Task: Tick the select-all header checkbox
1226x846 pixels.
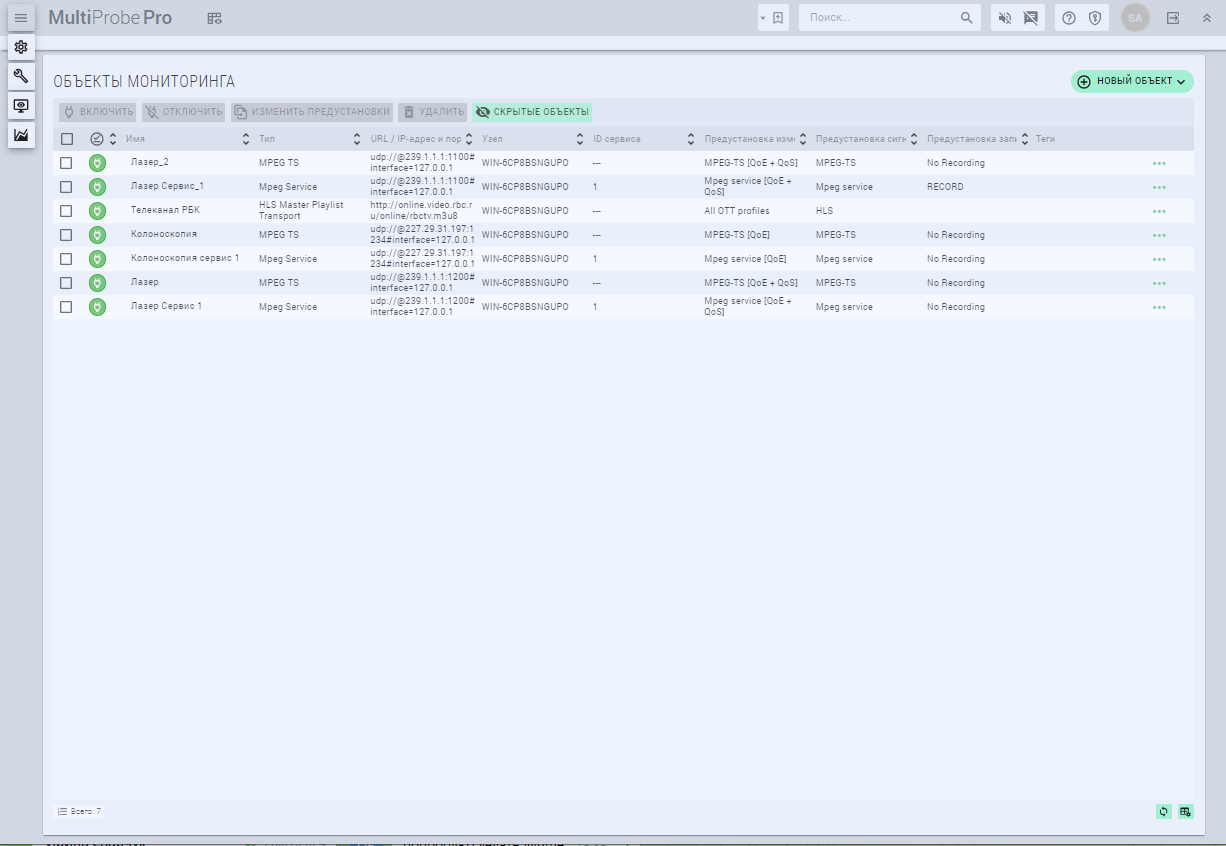Action: [67, 139]
